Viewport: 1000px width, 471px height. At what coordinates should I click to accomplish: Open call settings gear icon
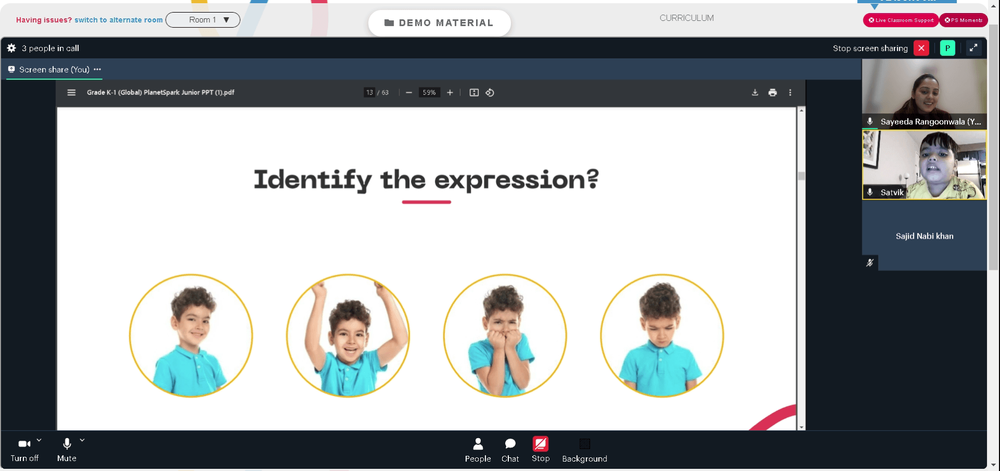tap(11, 48)
